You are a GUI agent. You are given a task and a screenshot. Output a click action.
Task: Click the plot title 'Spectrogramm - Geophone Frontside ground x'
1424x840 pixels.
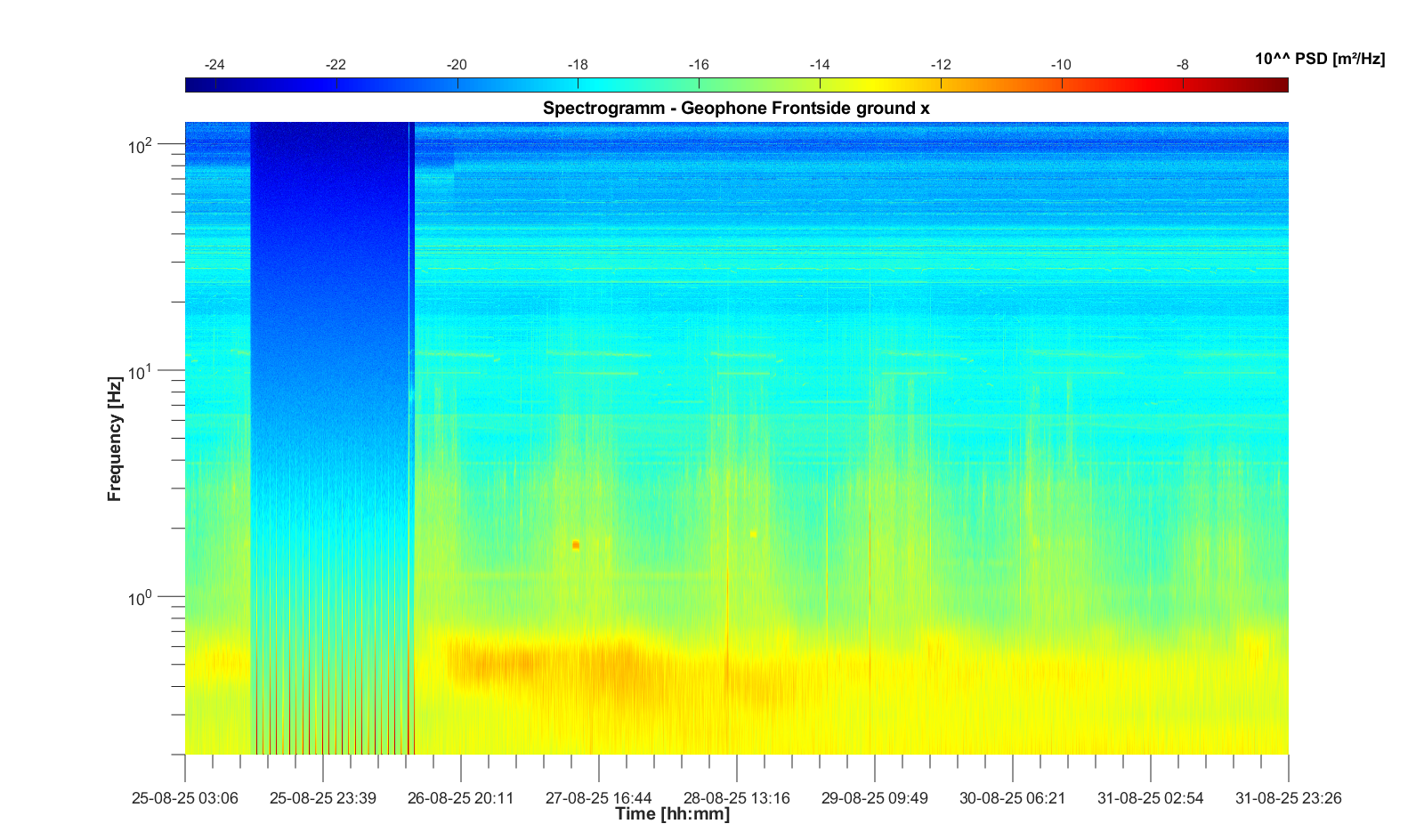pyautogui.click(x=736, y=109)
